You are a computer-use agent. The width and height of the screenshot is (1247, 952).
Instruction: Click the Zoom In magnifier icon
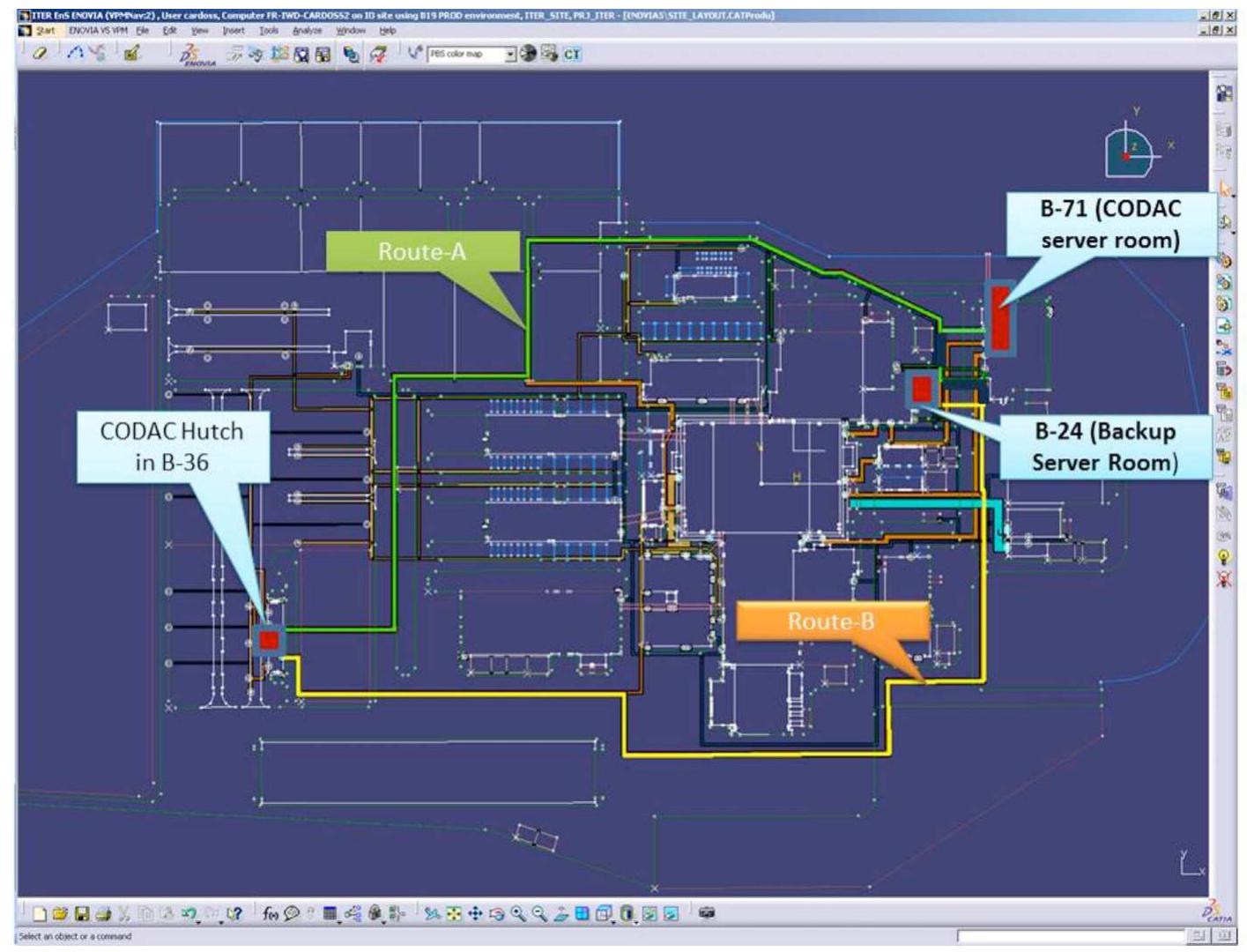click(x=518, y=914)
